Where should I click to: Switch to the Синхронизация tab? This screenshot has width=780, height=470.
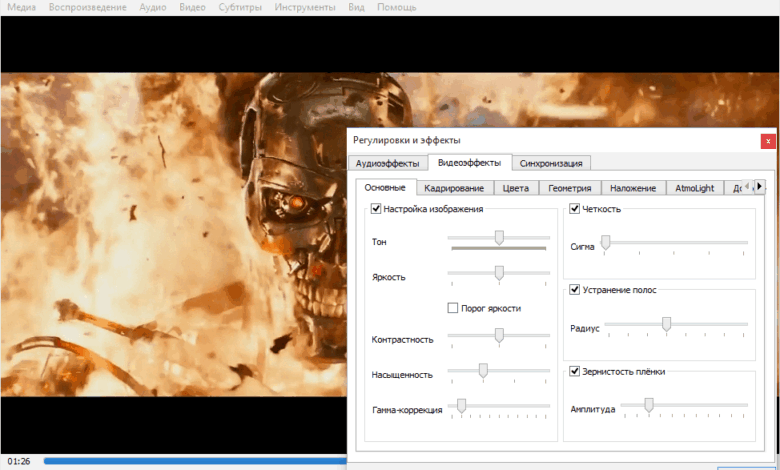click(551, 163)
